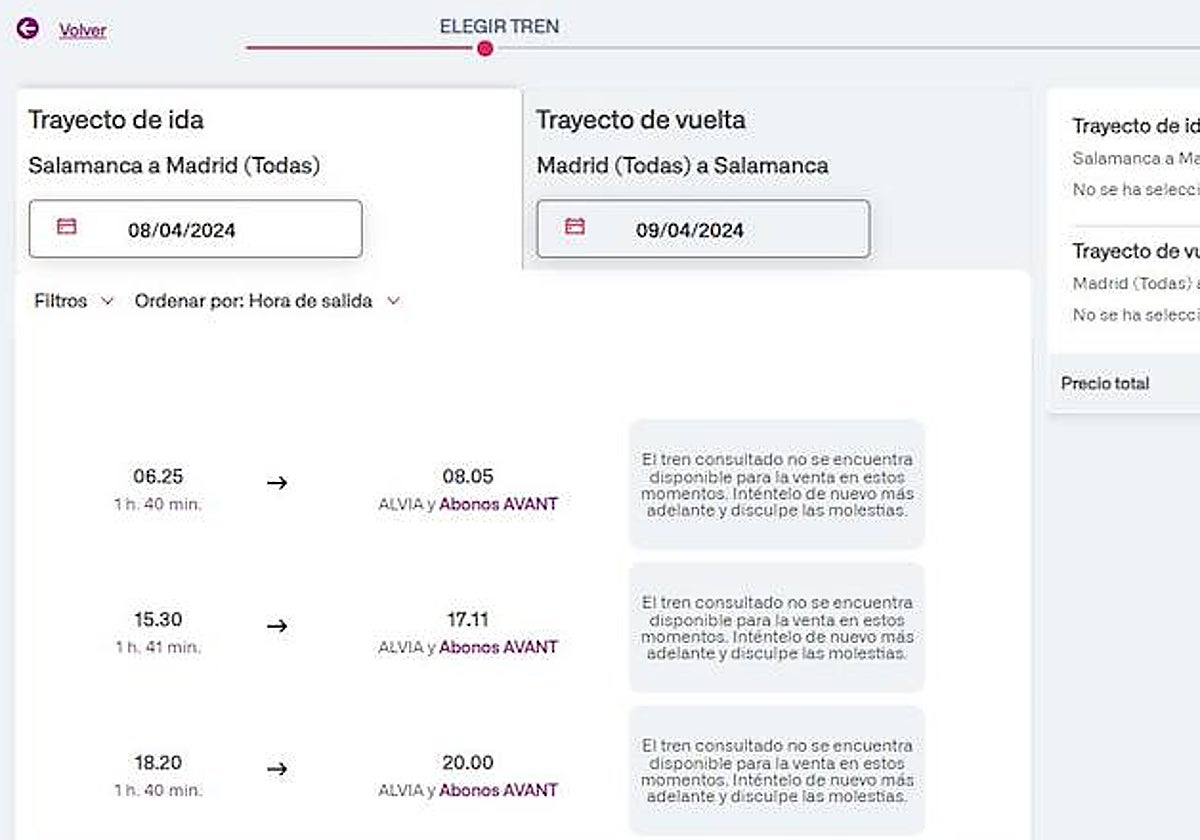Viewport: 1200px width, 840px height.
Task: Click the 08/04/2024 outbound date field
Action: point(196,229)
